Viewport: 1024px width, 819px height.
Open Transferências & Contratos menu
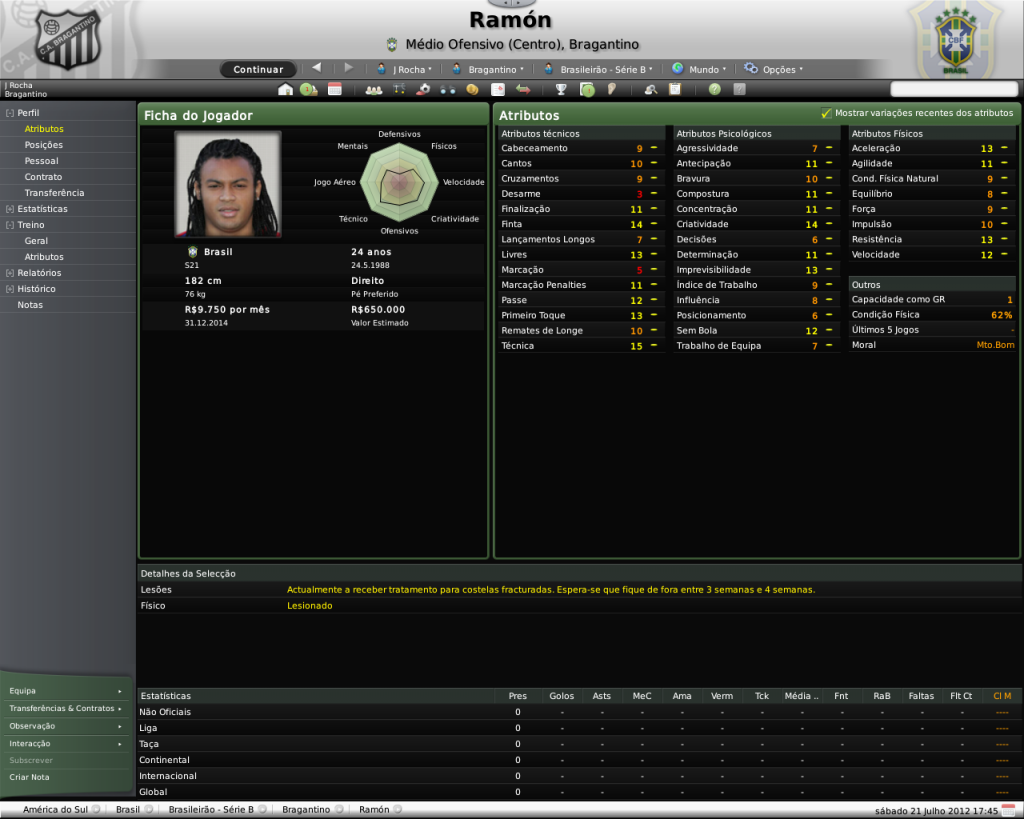coord(66,708)
